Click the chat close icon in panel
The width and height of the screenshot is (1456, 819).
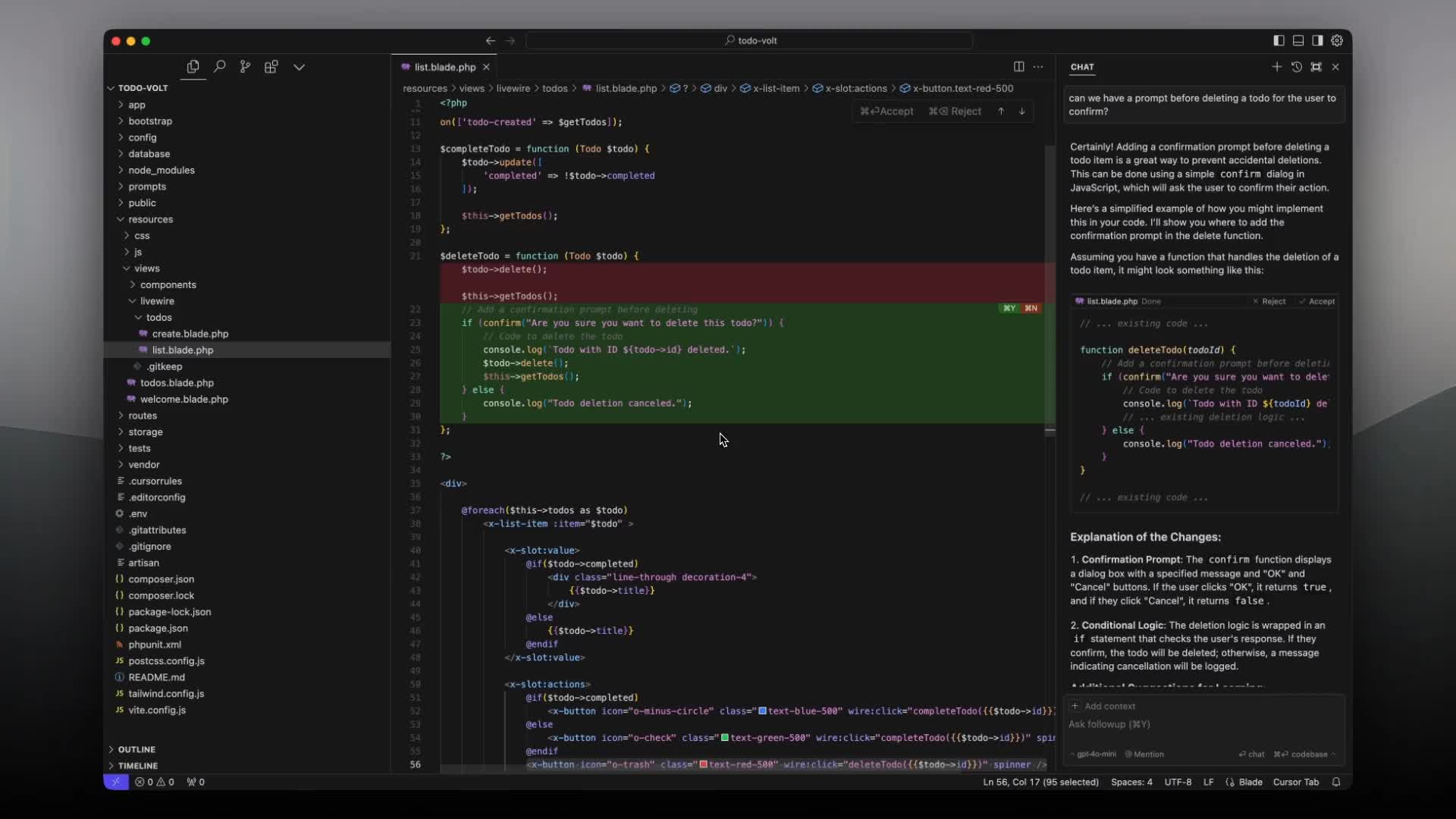1335,66
